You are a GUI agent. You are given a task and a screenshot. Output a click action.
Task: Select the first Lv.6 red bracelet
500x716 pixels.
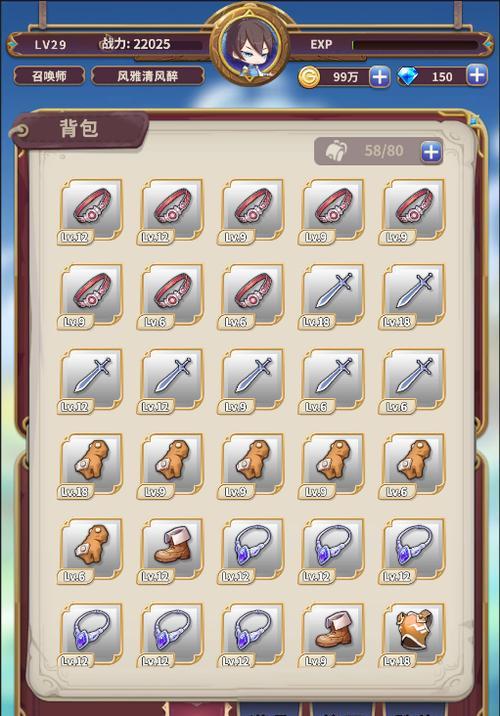click(171, 296)
